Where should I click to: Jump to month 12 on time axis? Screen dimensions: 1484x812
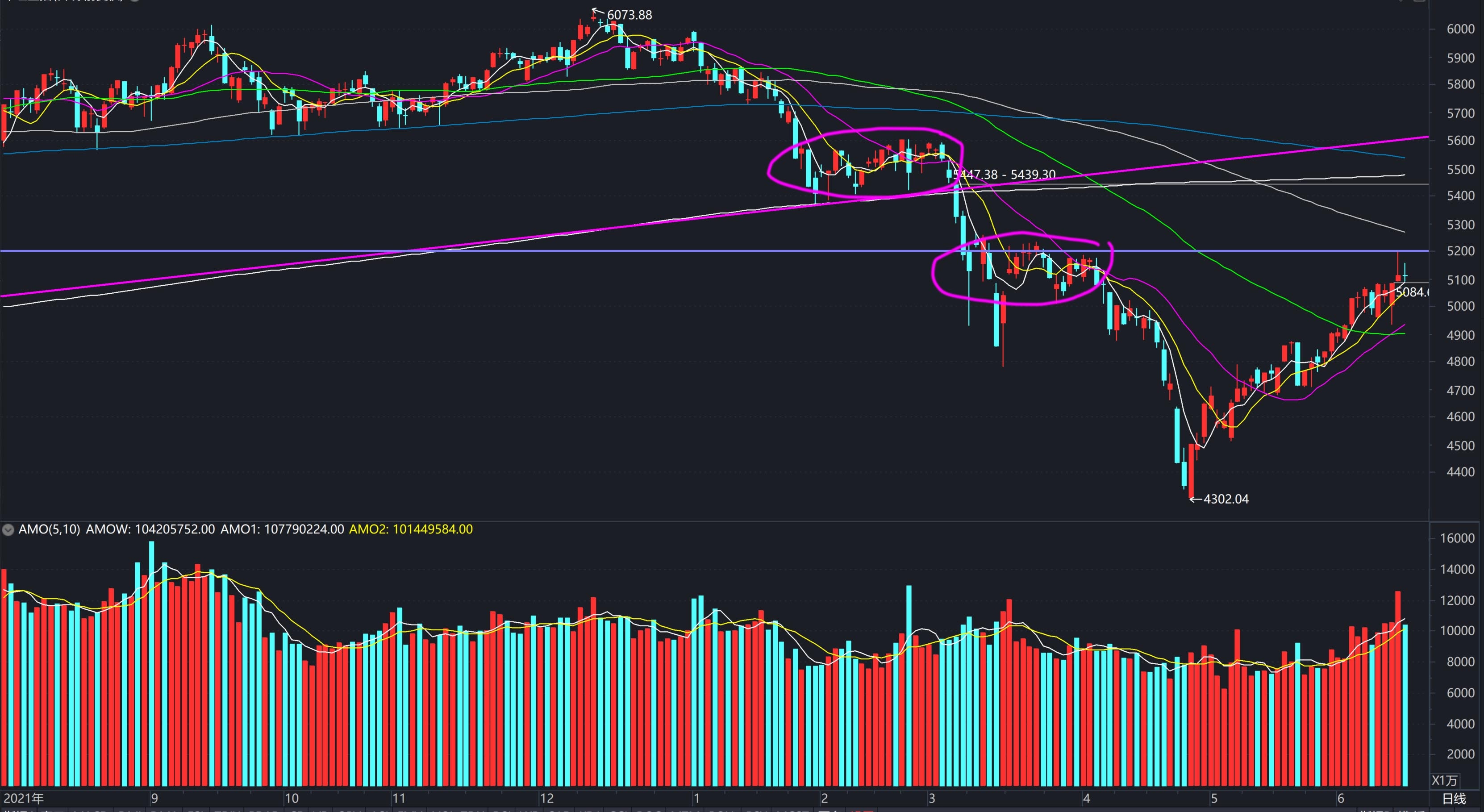click(x=546, y=799)
